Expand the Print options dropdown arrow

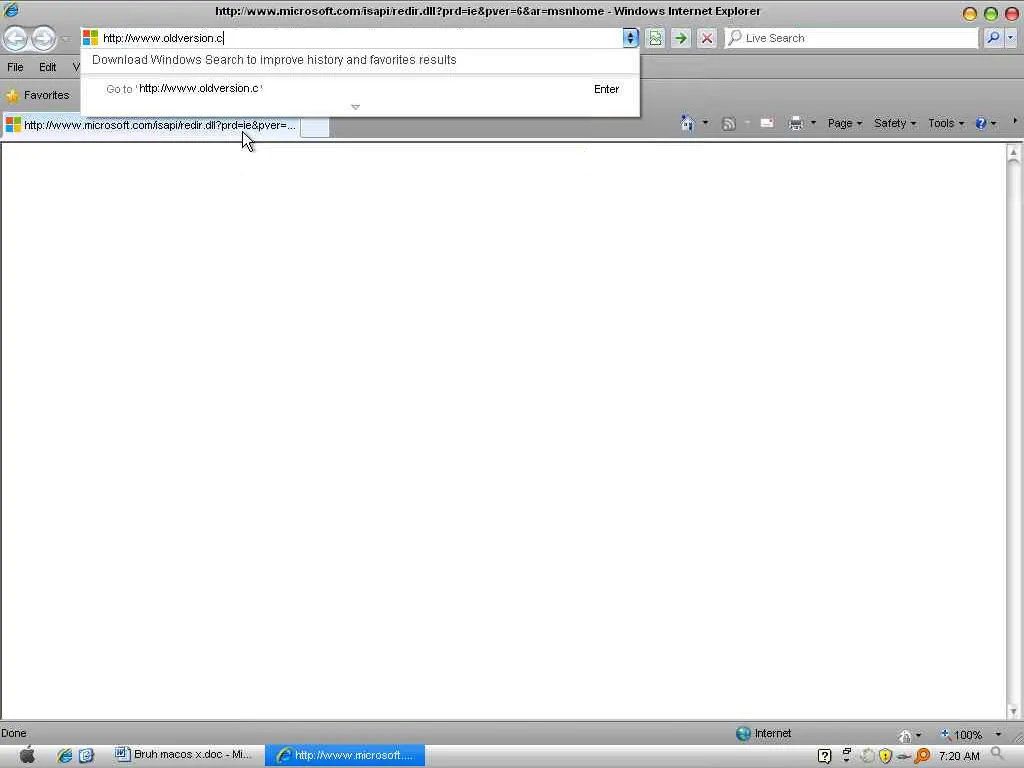click(x=813, y=123)
